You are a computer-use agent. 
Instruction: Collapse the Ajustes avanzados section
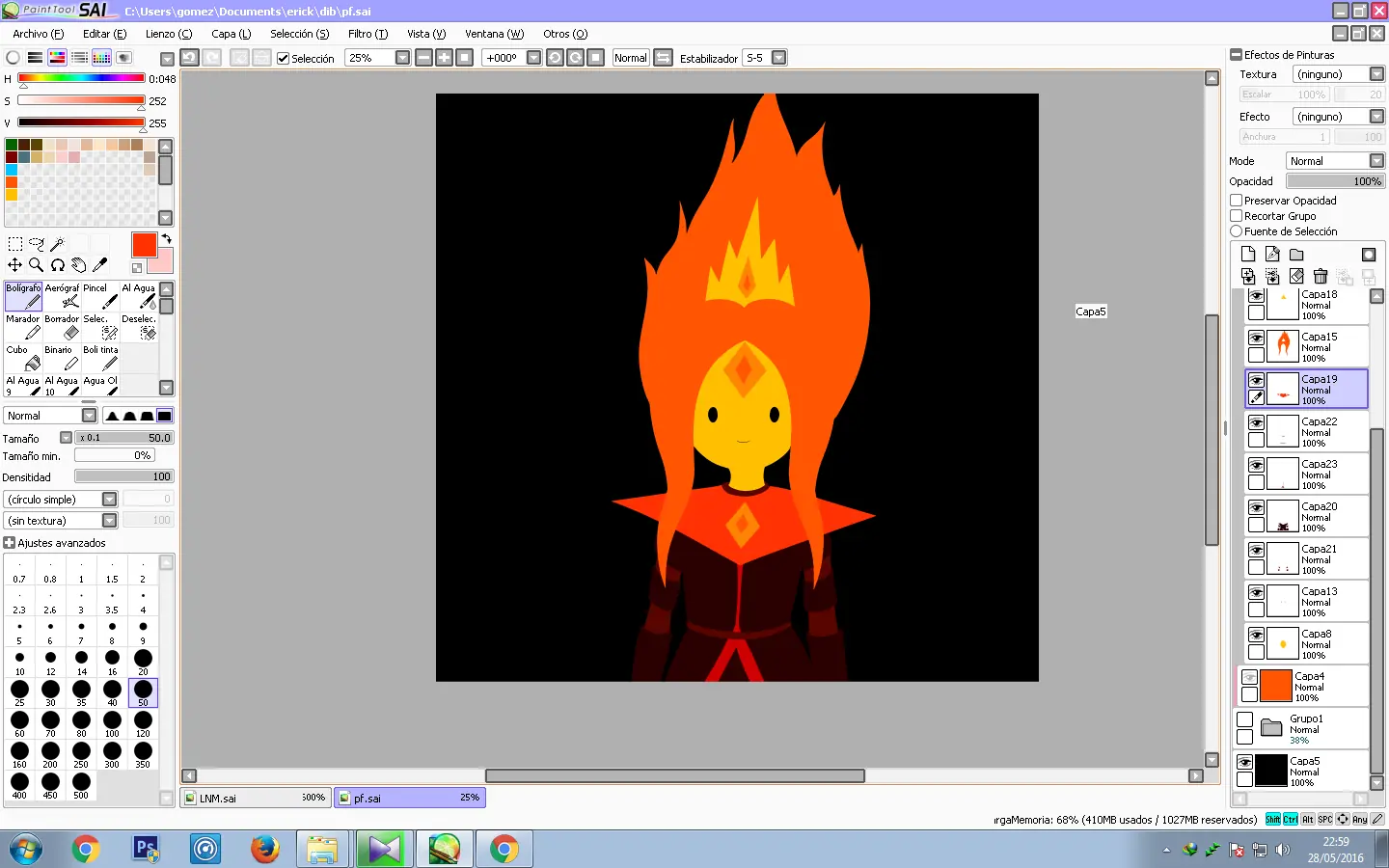pos(9,543)
